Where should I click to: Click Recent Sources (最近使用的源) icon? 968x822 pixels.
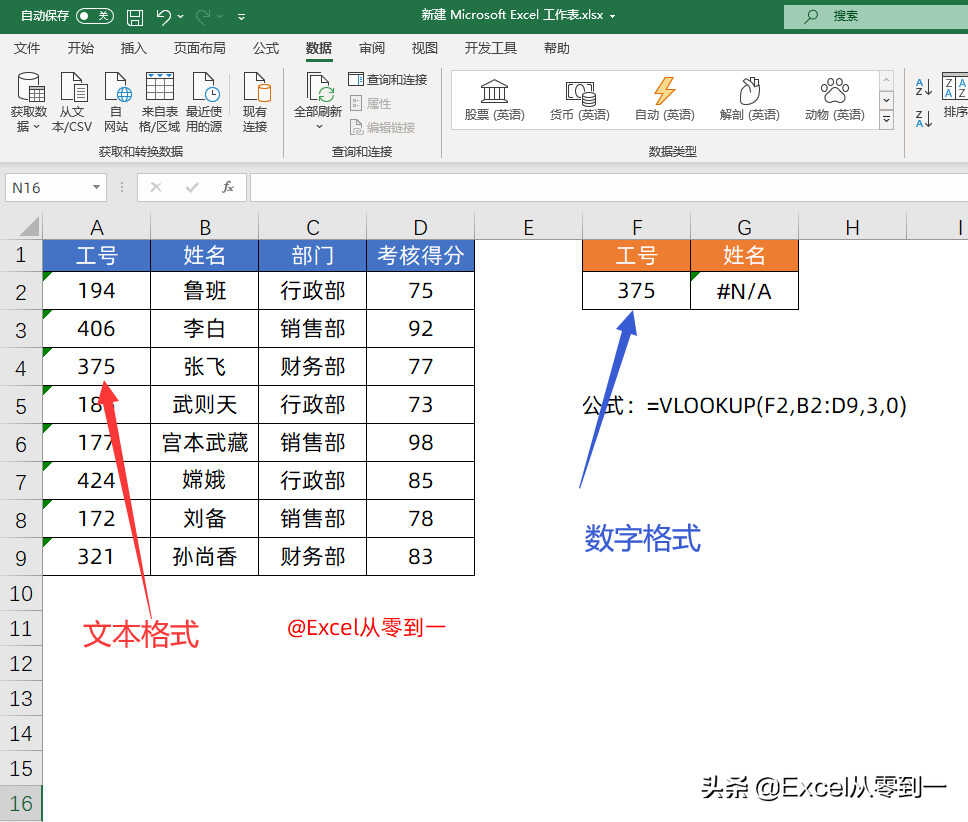point(204,101)
